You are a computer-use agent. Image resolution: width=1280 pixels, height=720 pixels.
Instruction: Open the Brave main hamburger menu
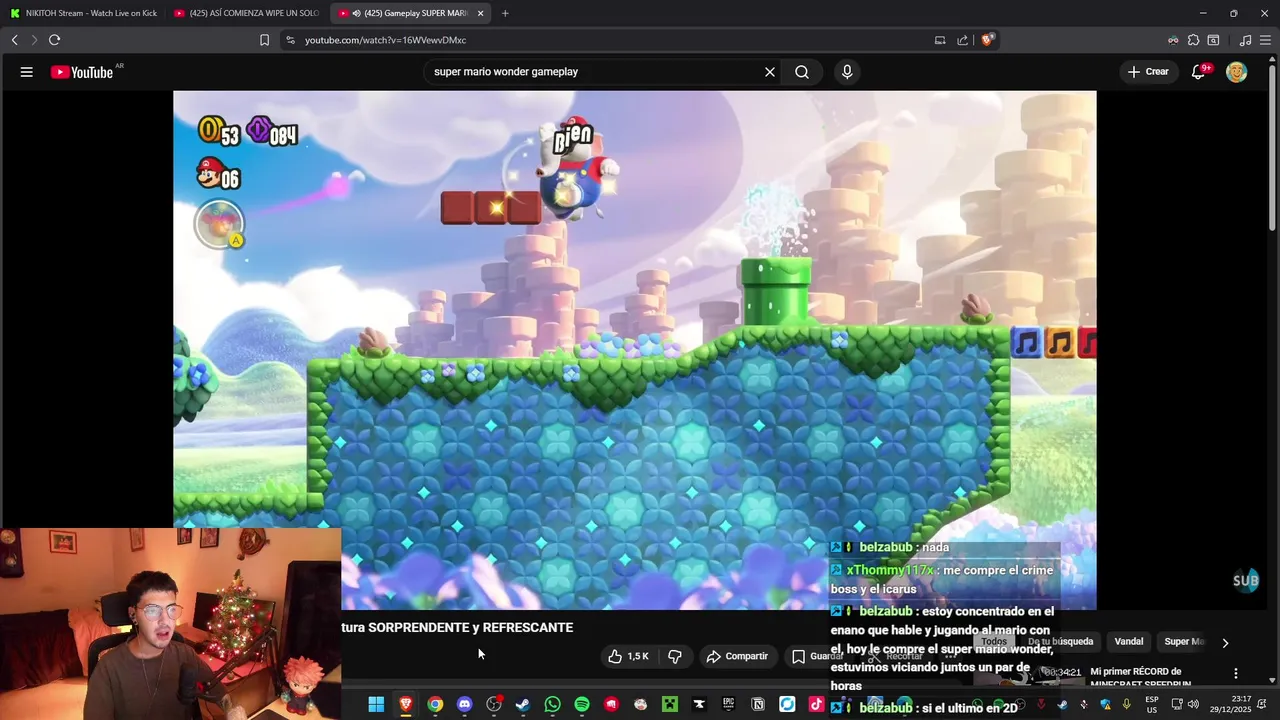point(1266,40)
